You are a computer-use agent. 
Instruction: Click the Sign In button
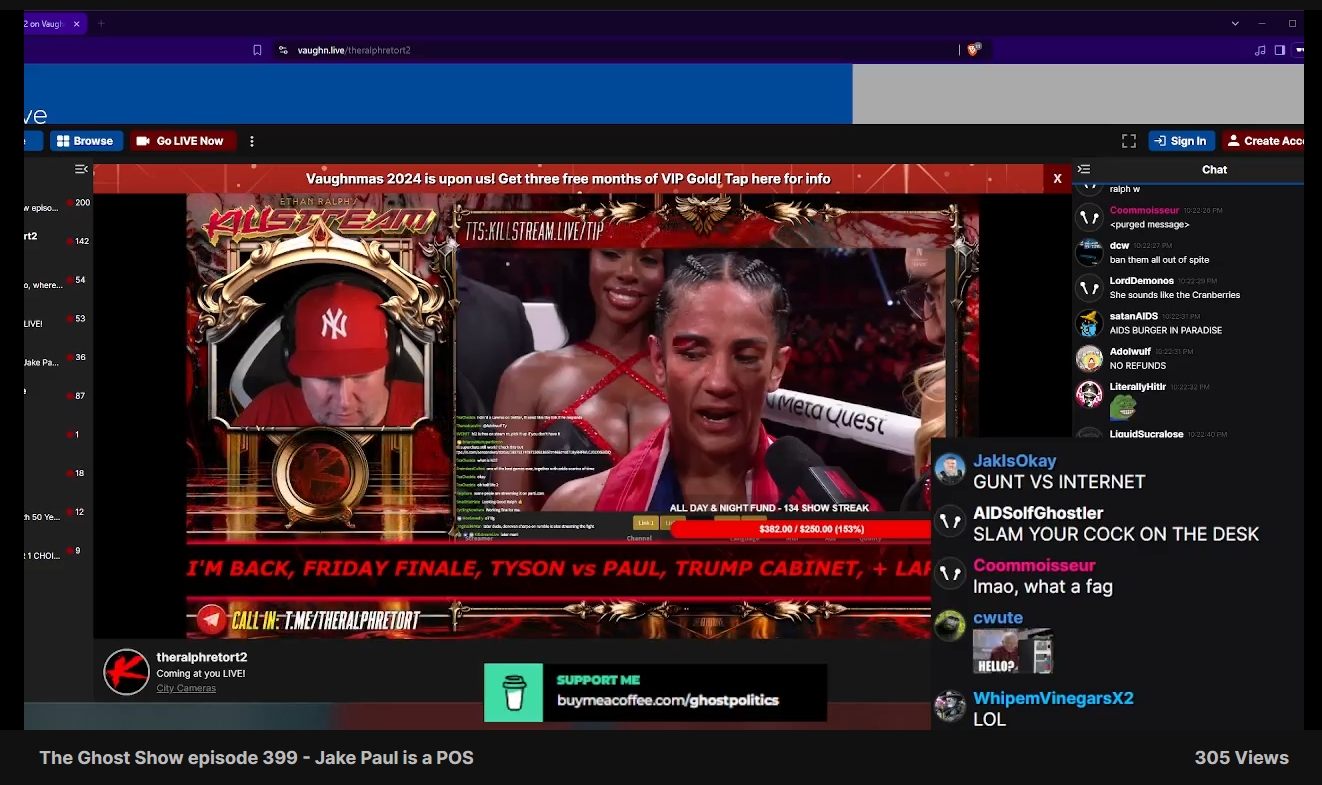pyautogui.click(x=1181, y=141)
